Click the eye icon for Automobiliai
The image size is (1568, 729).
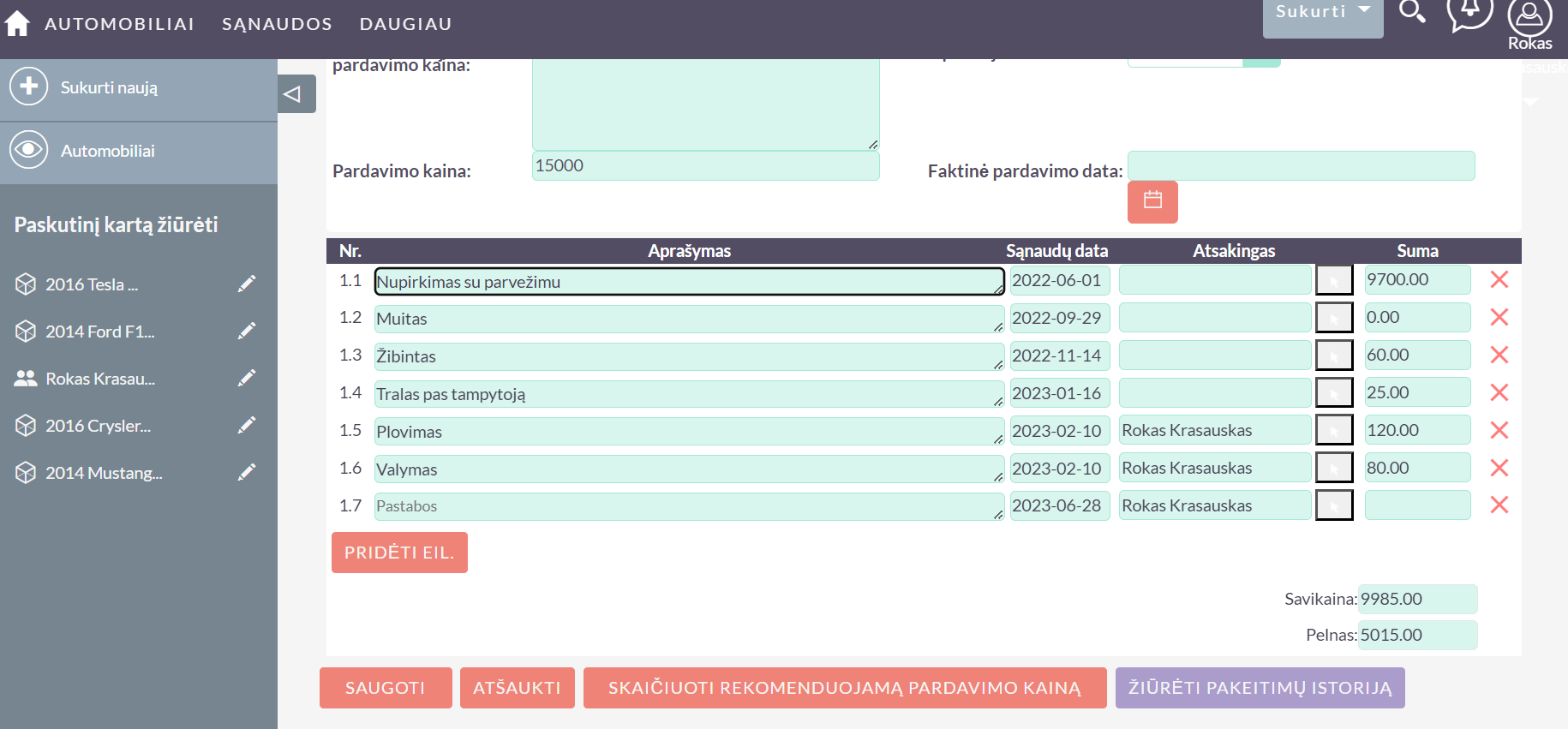28,150
